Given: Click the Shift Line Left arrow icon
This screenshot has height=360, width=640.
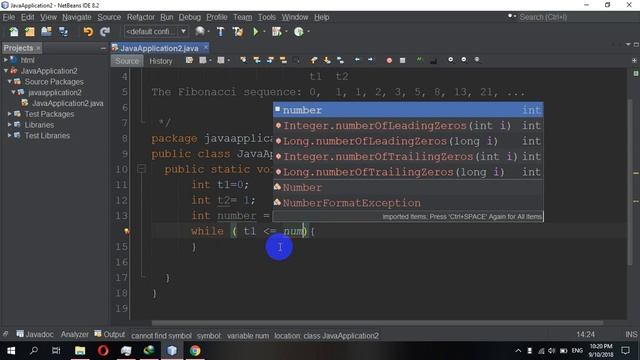Looking at the screenshot, I should coord(357,60).
